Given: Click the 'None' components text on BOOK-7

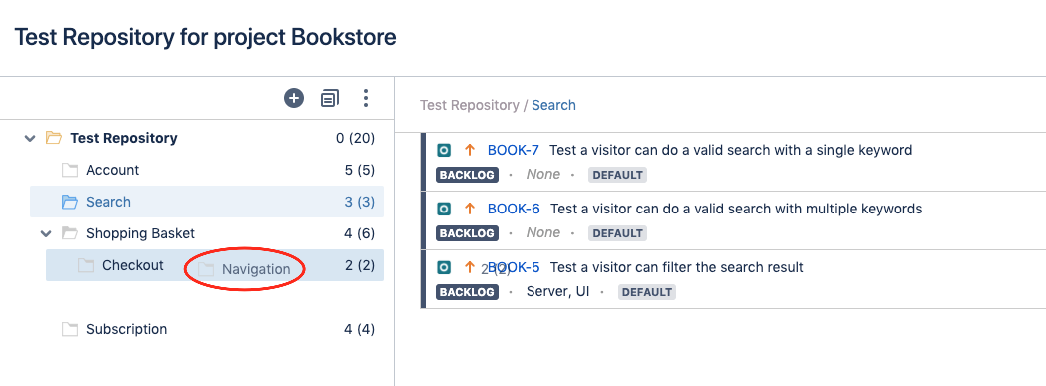Looking at the screenshot, I should 543,175.
